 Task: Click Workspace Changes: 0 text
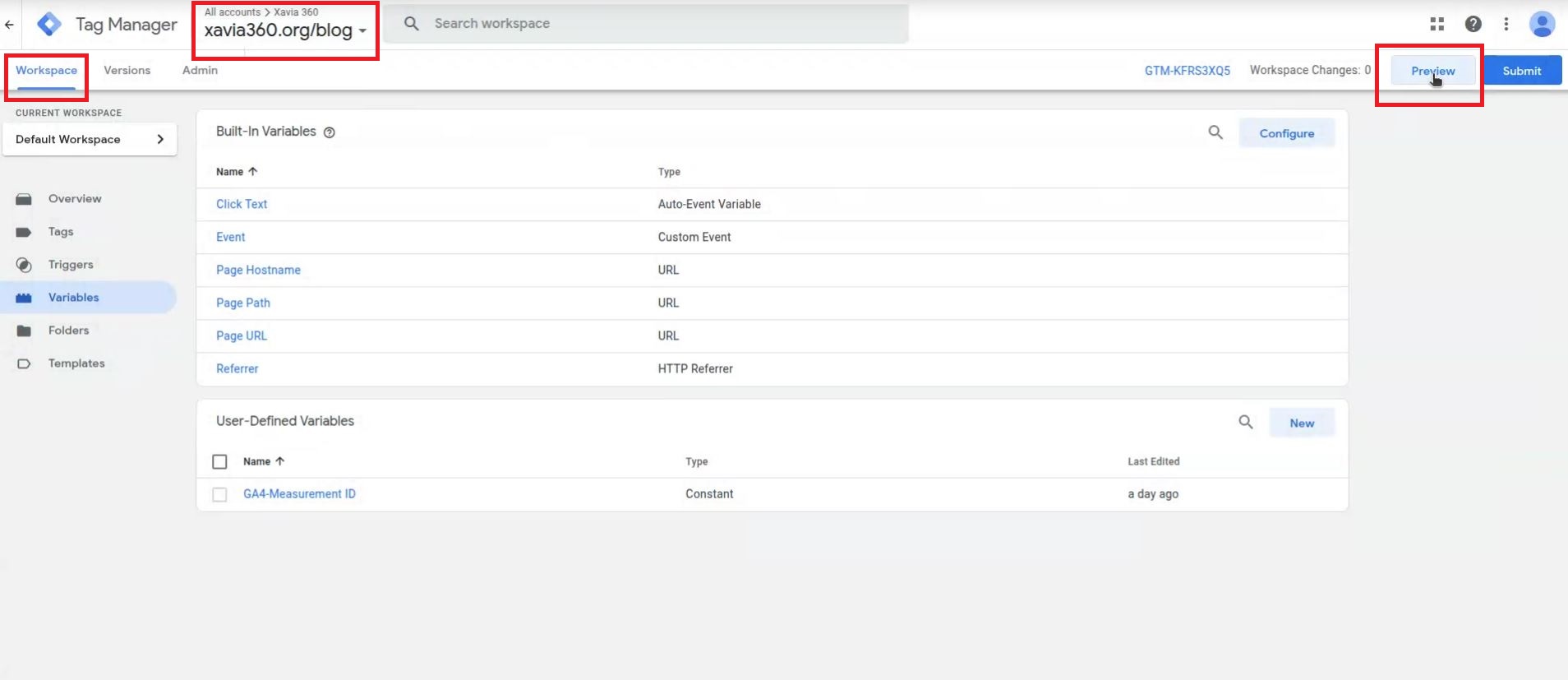point(1310,71)
